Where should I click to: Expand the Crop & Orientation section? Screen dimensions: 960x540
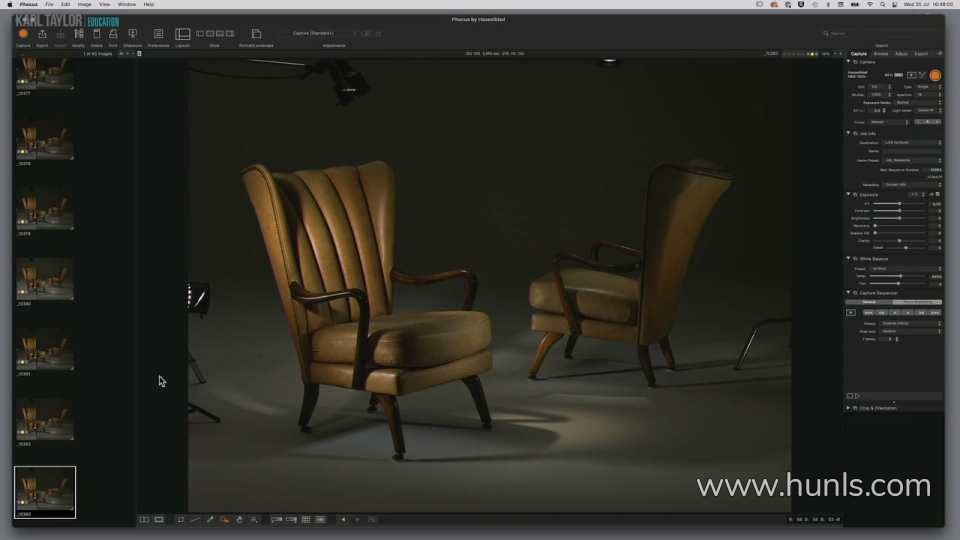(x=849, y=408)
